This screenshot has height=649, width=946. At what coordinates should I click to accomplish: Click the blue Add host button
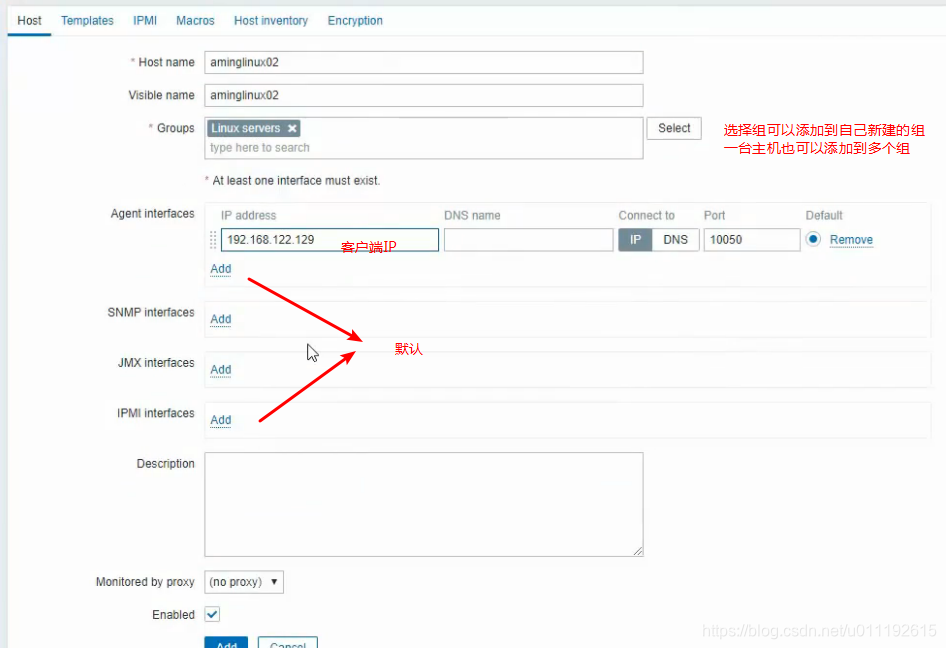(x=226, y=643)
